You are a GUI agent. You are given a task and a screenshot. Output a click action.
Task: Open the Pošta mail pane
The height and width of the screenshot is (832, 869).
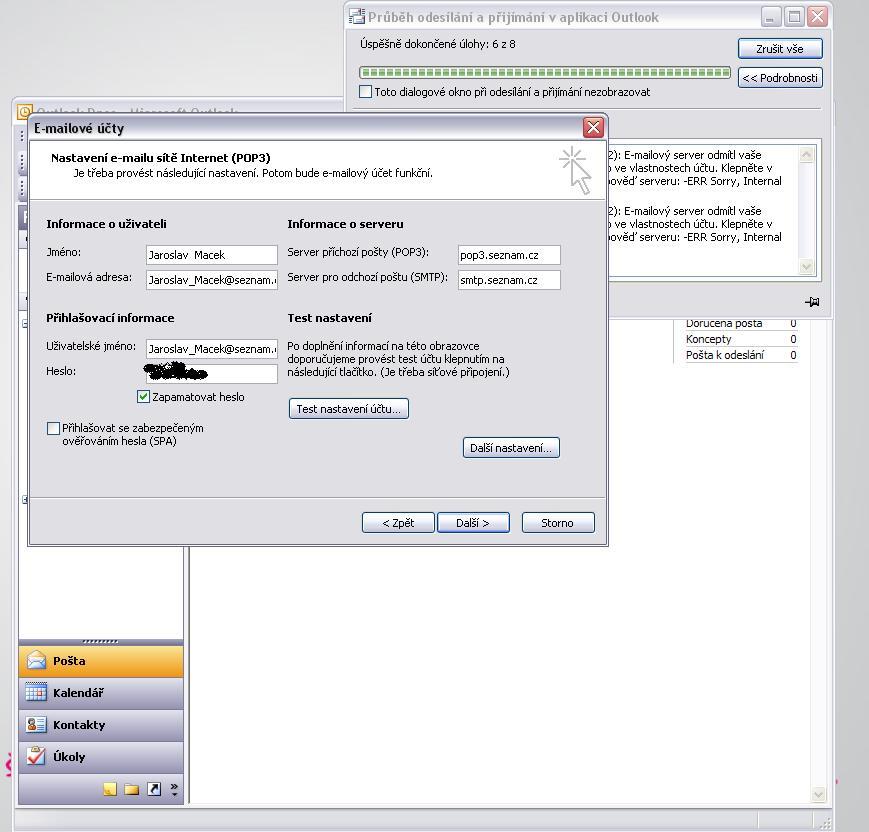(x=101, y=661)
